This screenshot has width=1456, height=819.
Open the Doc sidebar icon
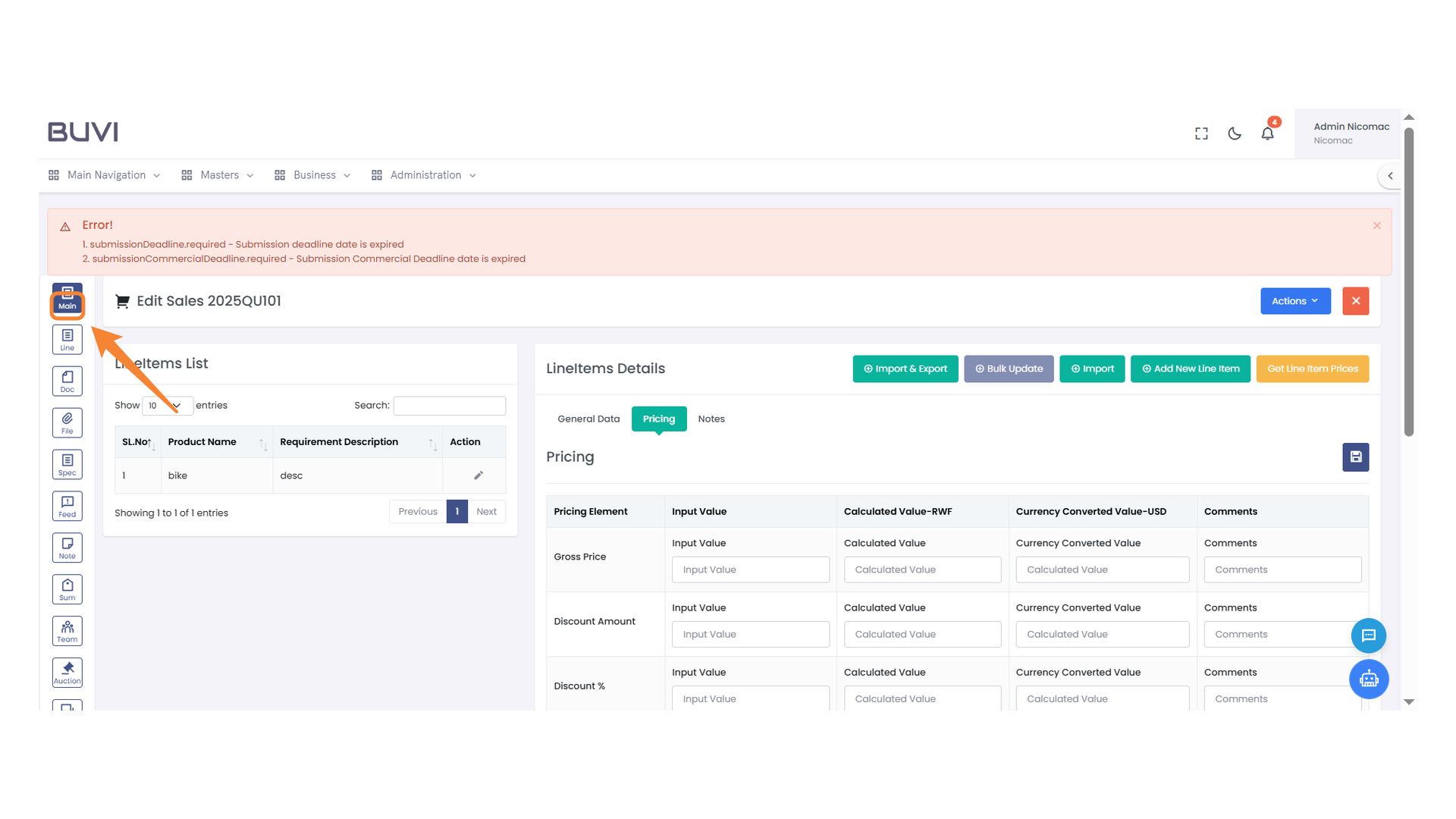pyautogui.click(x=67, y=381)
